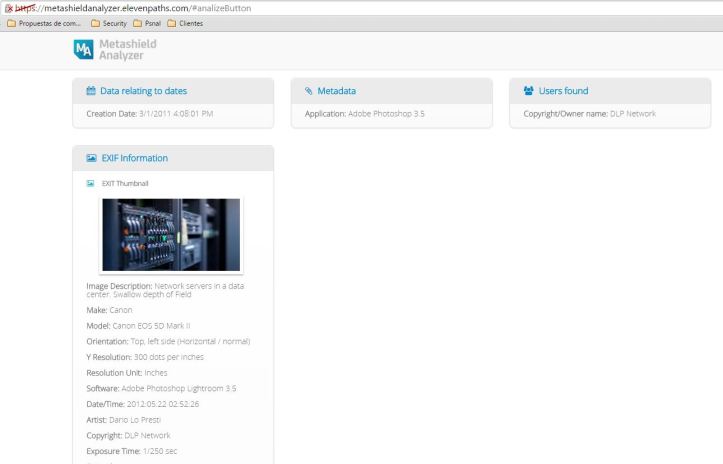Click the Creation Date value text
This screenshot has height=464, width=723.
pyautogui.click(x=176, y=114)
